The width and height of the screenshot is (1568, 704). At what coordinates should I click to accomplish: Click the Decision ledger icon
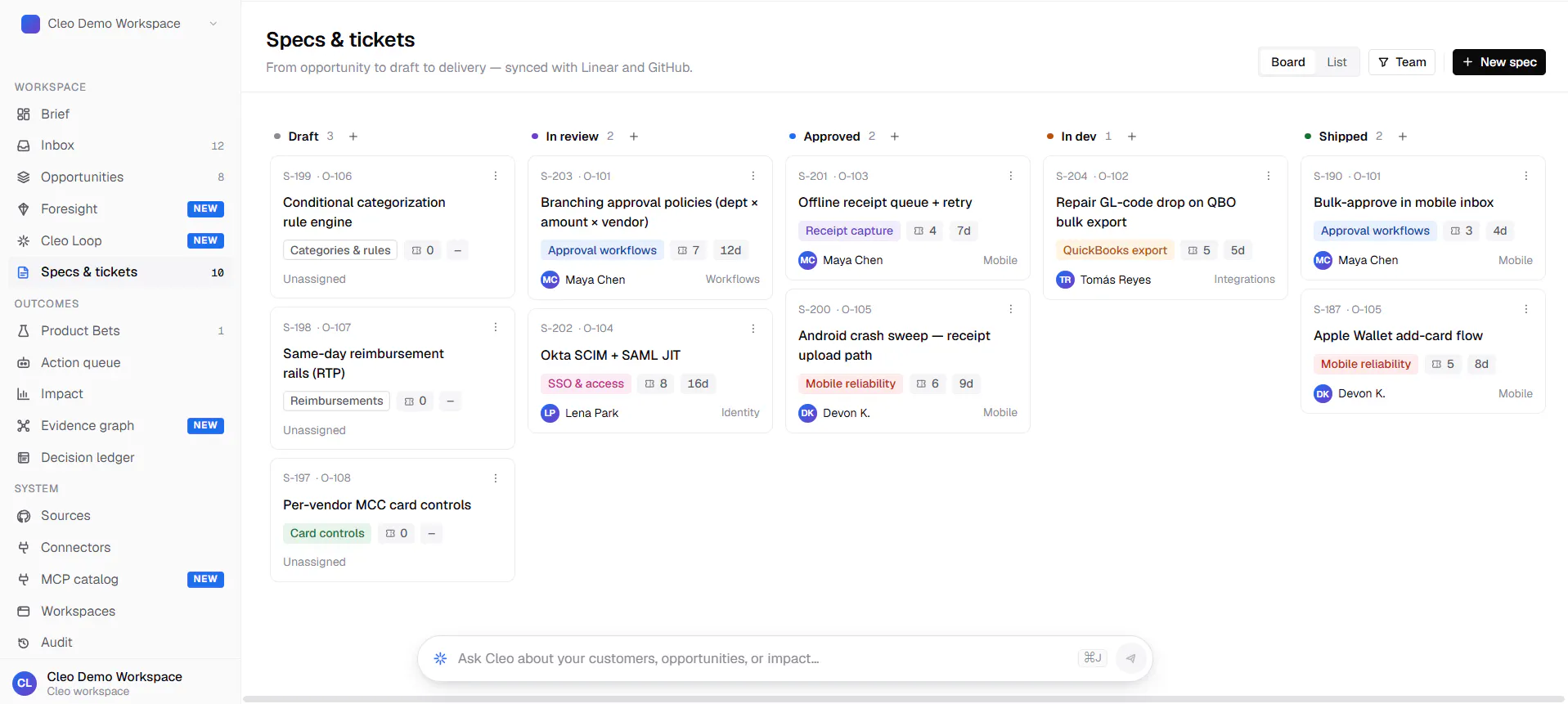24,458
